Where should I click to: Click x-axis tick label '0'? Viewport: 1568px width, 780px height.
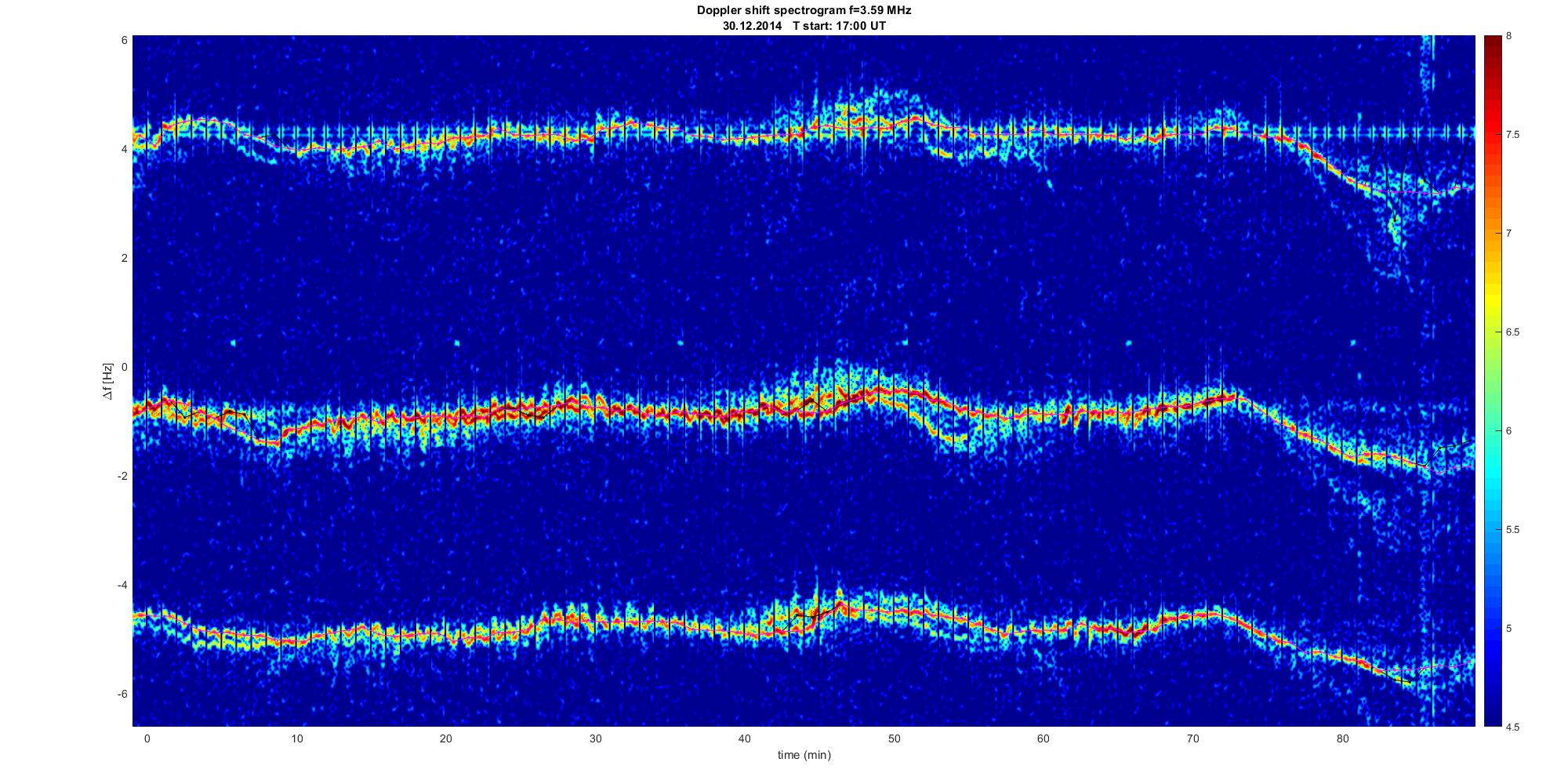tap(147, 738)
